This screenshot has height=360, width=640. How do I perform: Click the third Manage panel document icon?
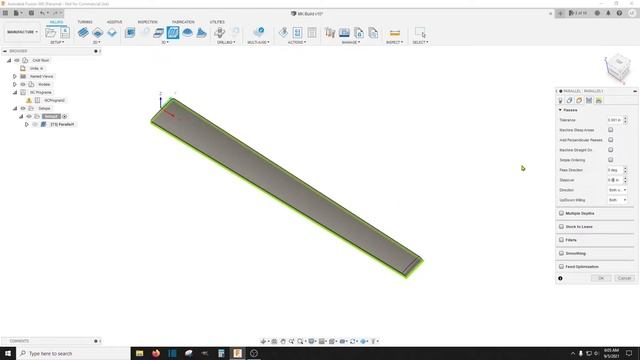[x=359, y=33]
